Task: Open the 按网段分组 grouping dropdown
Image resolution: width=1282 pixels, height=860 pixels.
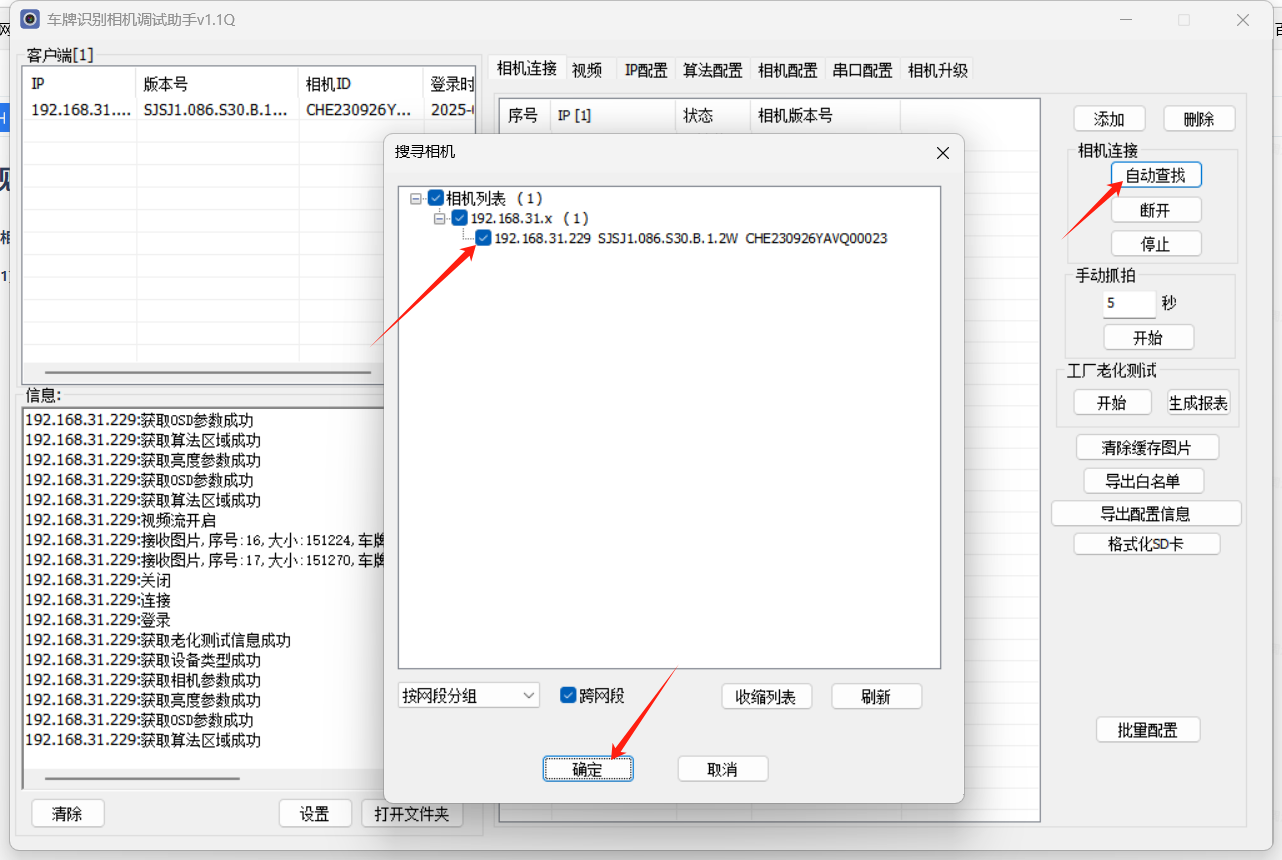Action: point(469,695)
